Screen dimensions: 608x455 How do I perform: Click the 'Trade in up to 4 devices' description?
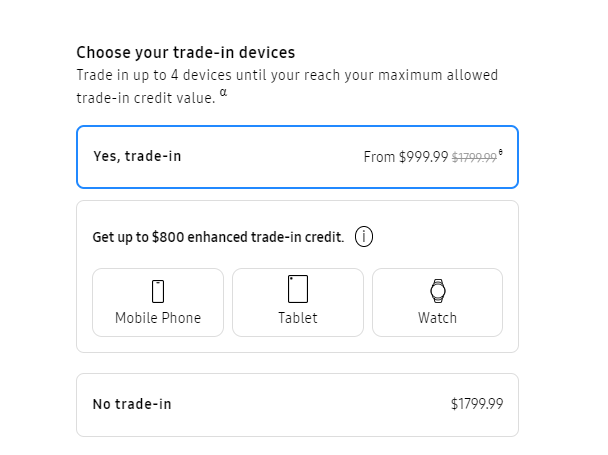287,87
